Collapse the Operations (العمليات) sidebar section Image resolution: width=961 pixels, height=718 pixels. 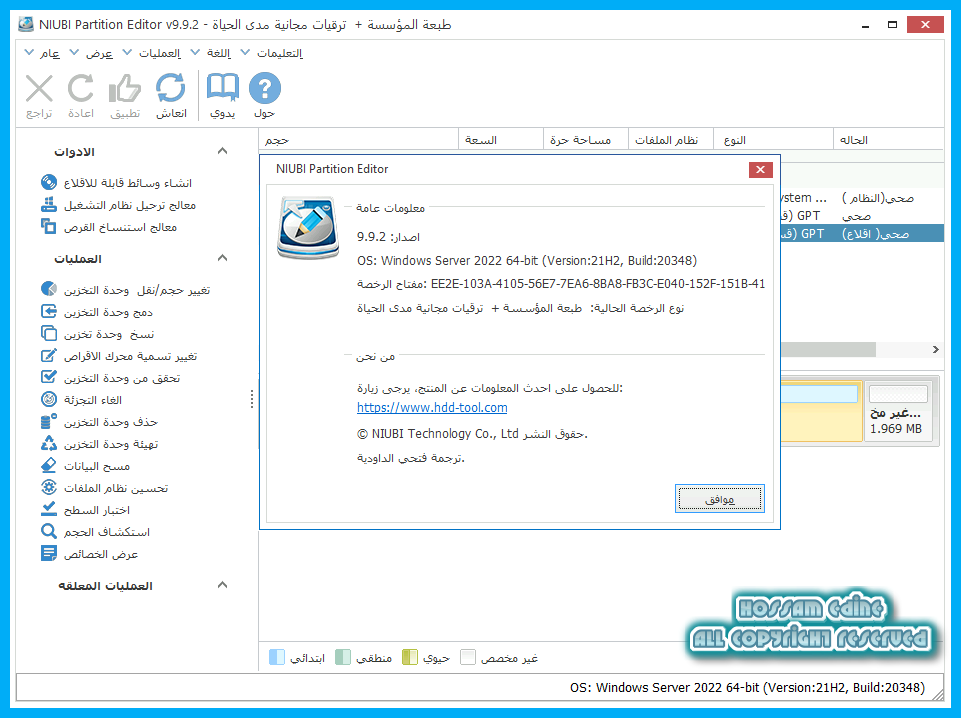click(x=222, y=259)
